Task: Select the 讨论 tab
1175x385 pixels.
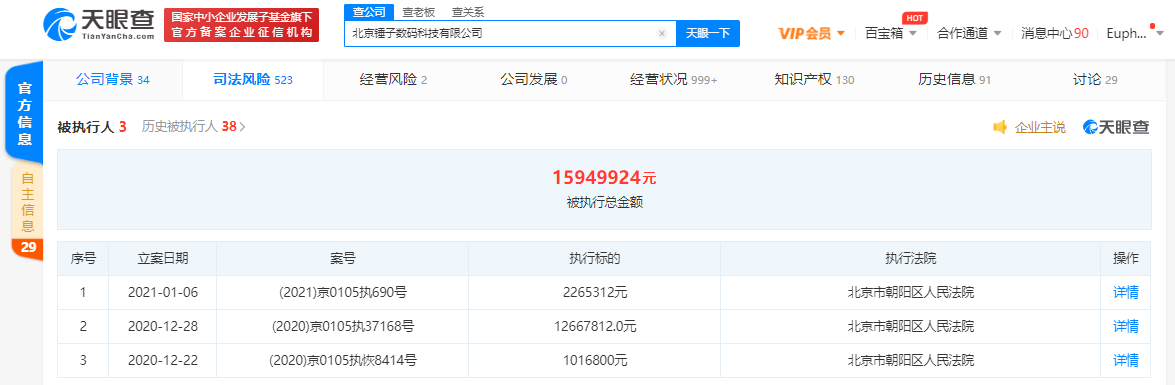Action: click(x=1096, y=79)
